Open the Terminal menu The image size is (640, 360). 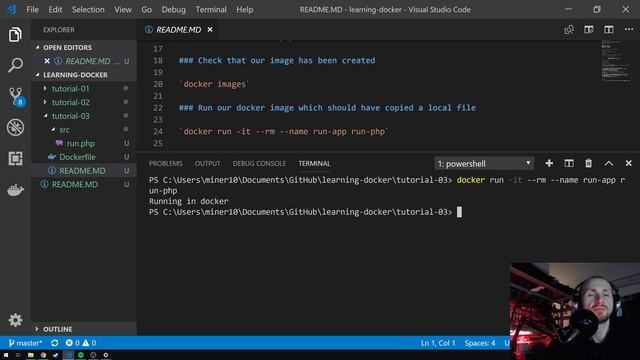tap(211, 9)
